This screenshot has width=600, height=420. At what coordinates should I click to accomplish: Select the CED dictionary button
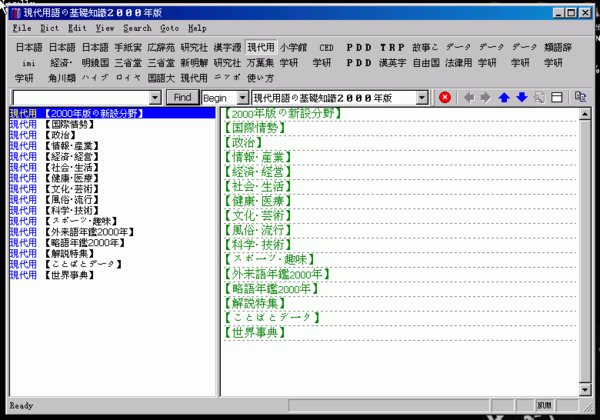pos(326,47)
